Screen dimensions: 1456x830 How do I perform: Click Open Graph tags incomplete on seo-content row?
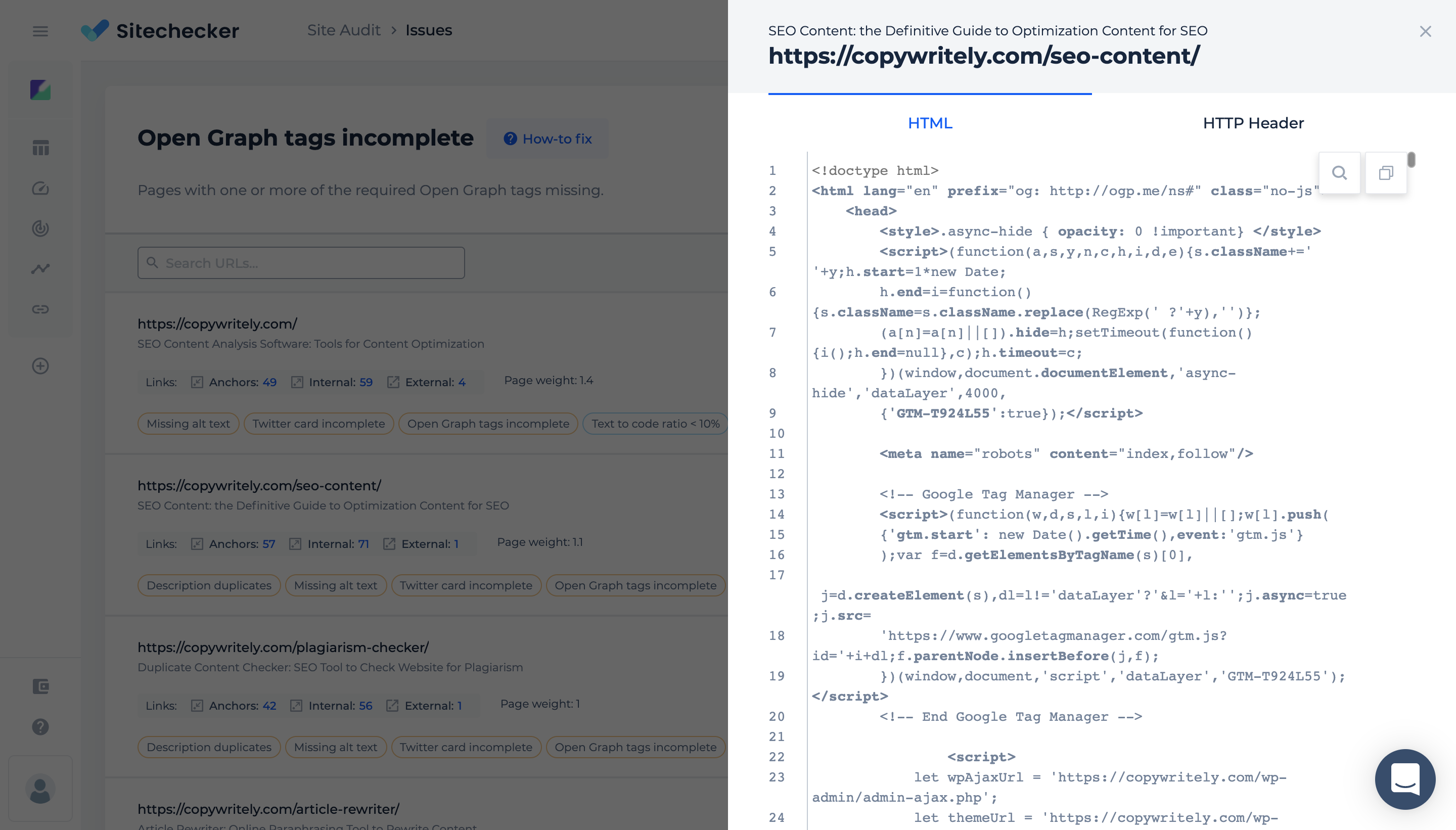click(635, 585)
